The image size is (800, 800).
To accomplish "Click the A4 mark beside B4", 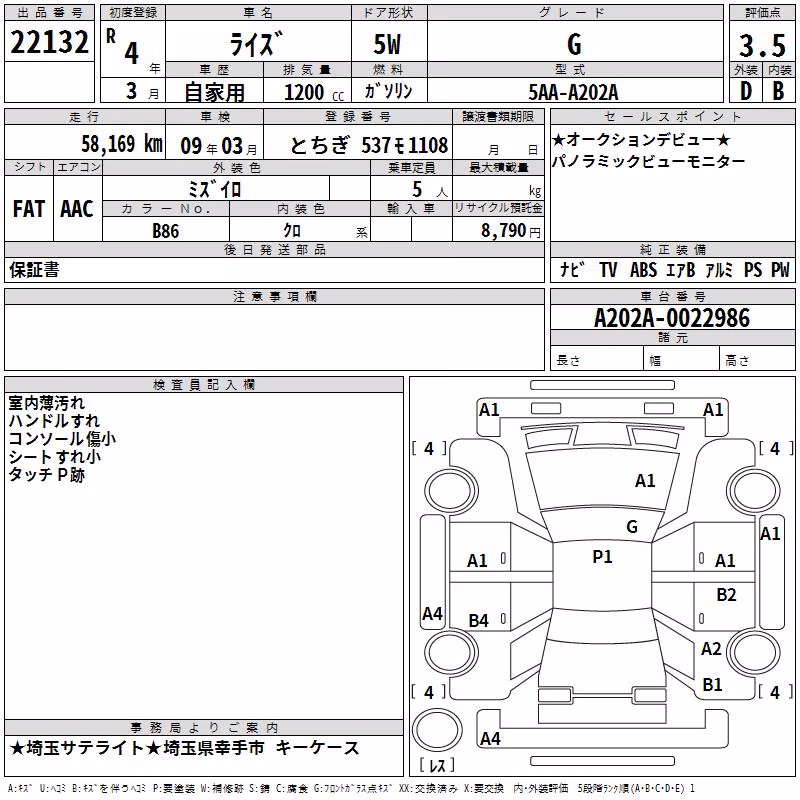I will [432, 613].
